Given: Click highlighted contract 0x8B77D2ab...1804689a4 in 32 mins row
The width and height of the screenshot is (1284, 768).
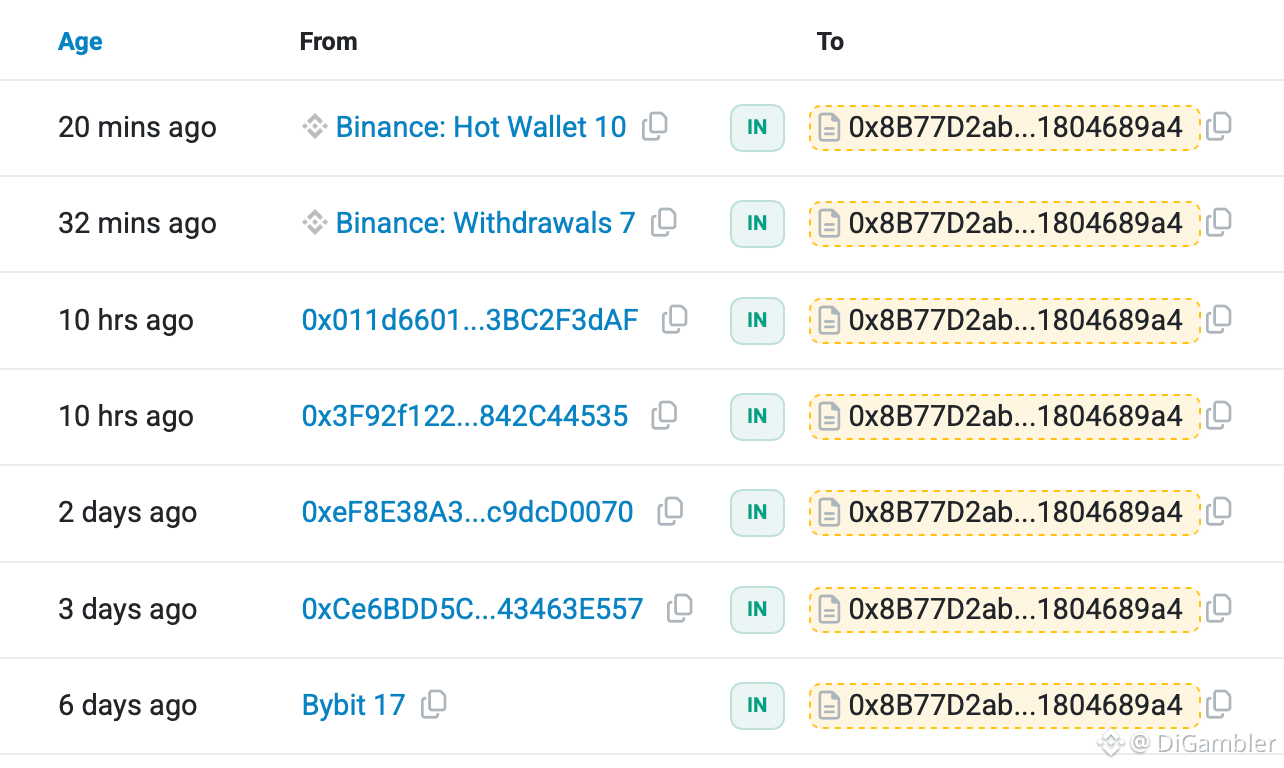Looking at the screenshot, I should point(1004,224).
